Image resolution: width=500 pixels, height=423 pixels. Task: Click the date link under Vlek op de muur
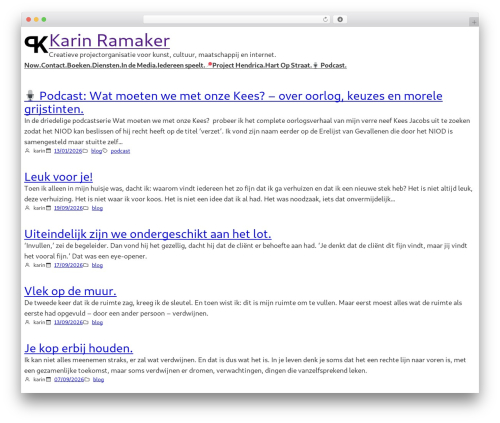tap(68, 322)
